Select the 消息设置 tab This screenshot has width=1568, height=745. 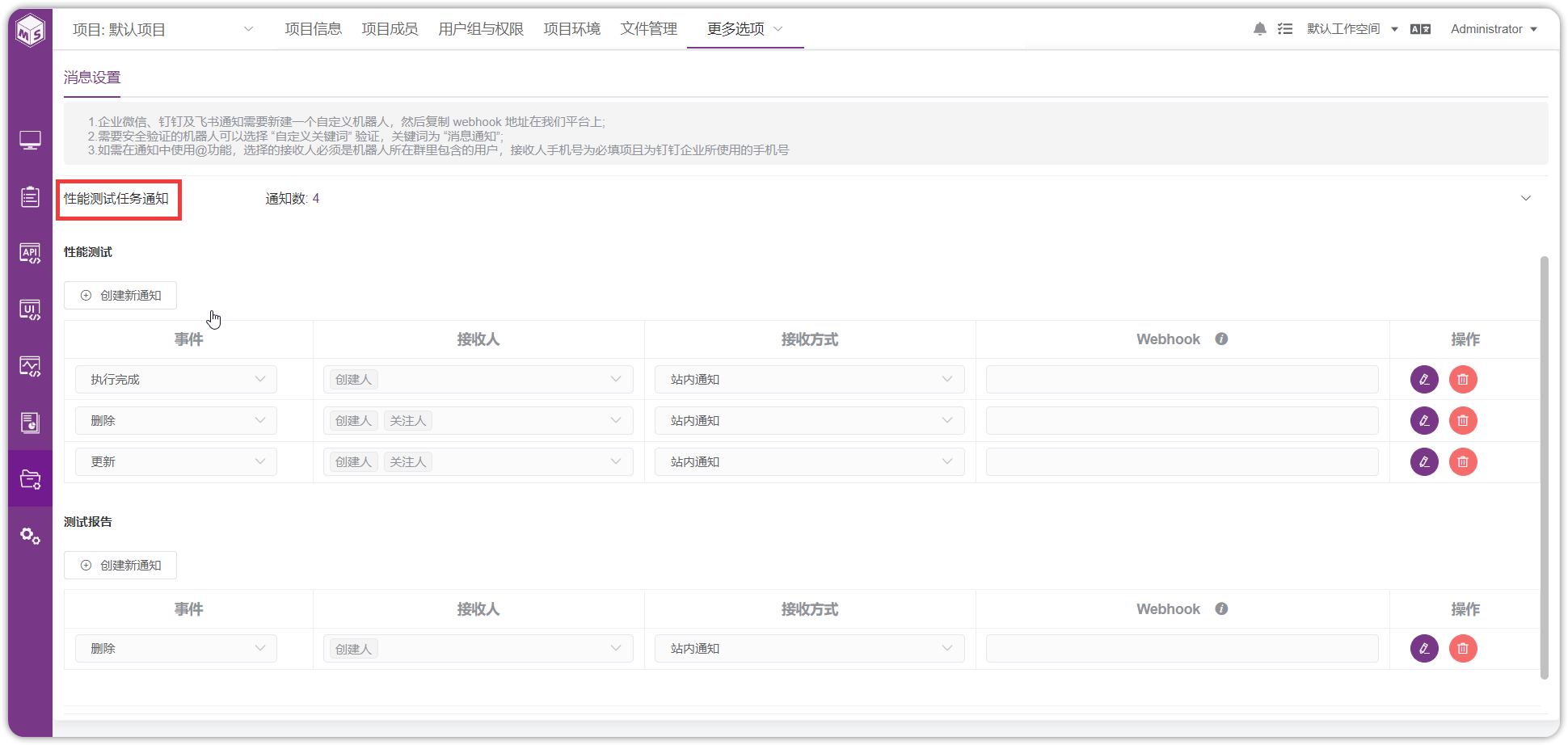tap(92, 78)
